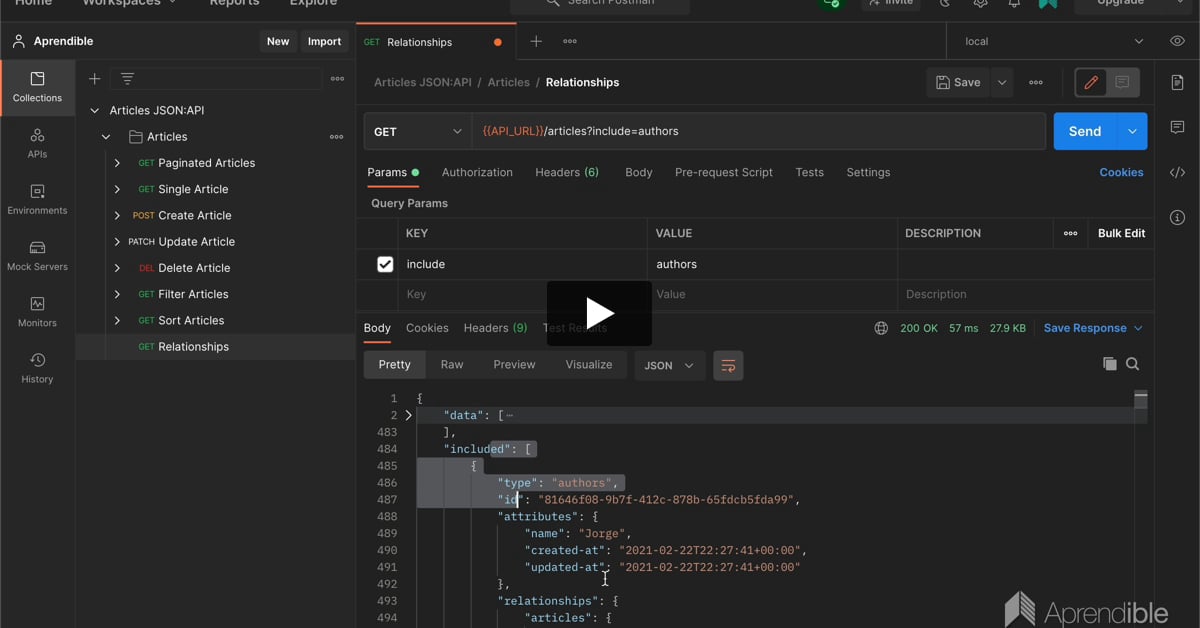1200x628 pixels.
Task: Open the GET method dropdown
Action: pos(417,131)
